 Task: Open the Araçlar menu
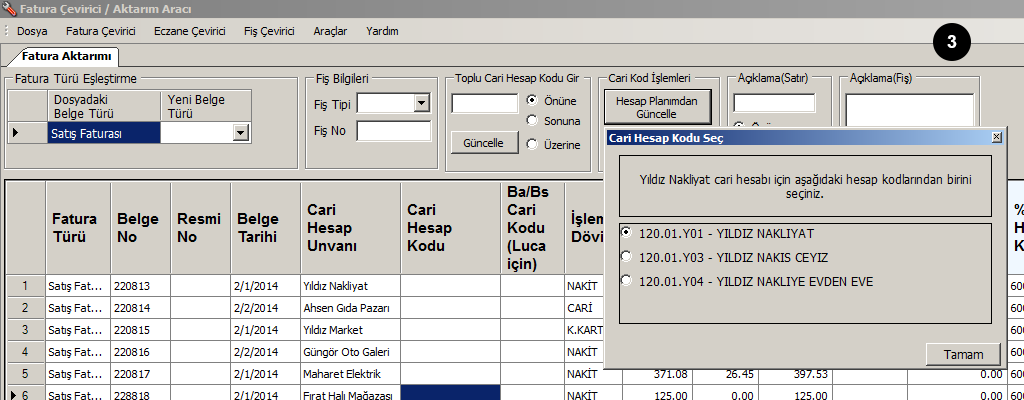pyautogui.click(x=330, y=31)
